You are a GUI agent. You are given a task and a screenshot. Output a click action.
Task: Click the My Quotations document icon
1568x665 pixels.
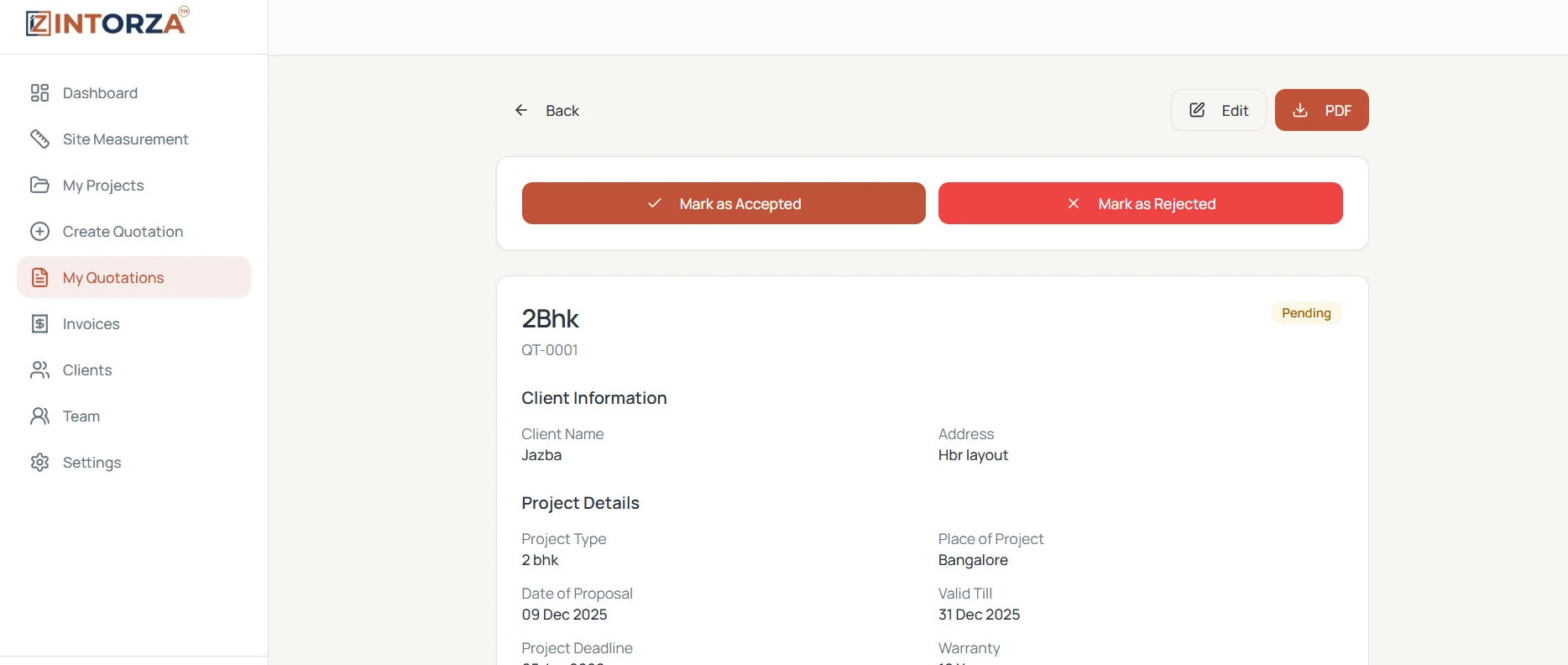tap(39, 277)
